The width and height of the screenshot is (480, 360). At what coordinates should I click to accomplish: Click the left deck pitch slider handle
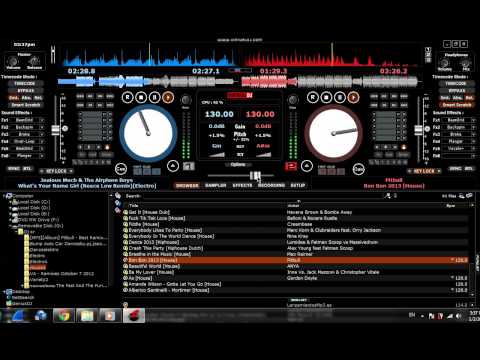point(55,130)
